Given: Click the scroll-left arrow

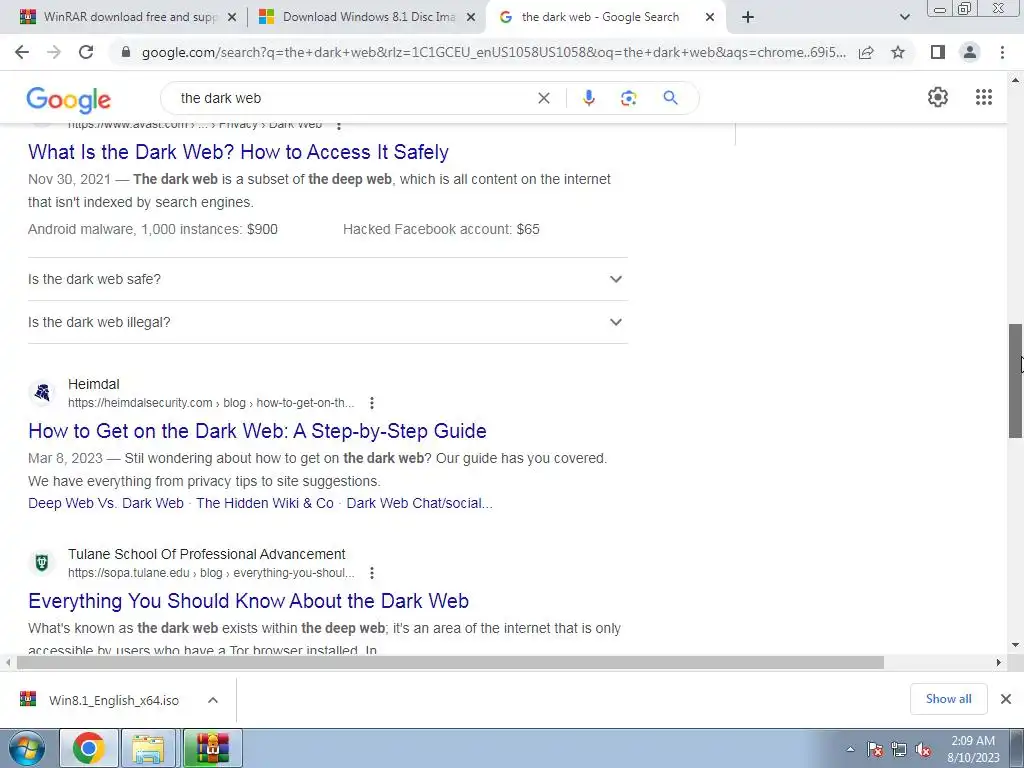Looking at the screenshot, I should coord(7,662).
